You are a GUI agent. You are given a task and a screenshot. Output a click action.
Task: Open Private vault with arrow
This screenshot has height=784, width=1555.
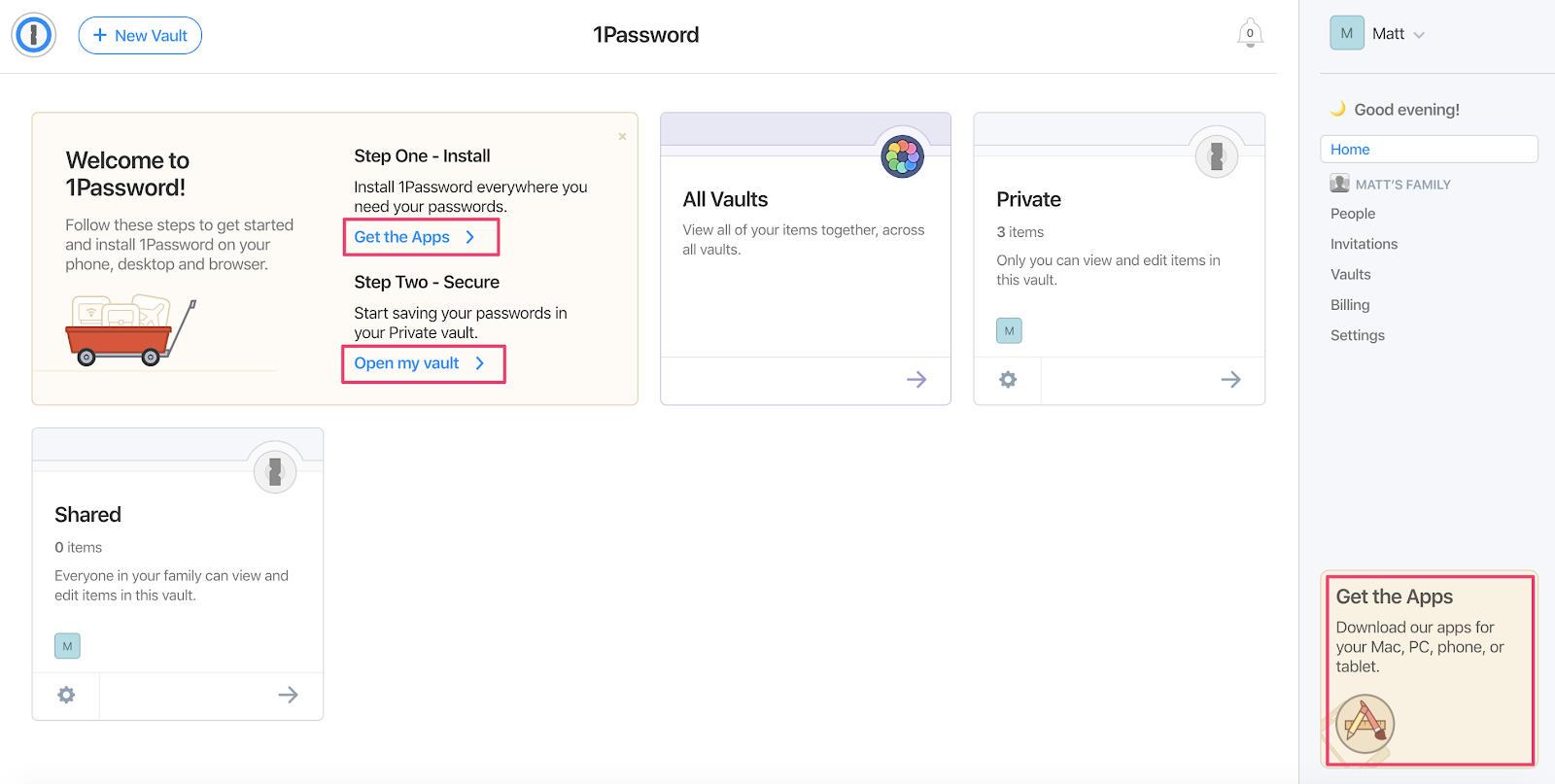coord(1230,380)
